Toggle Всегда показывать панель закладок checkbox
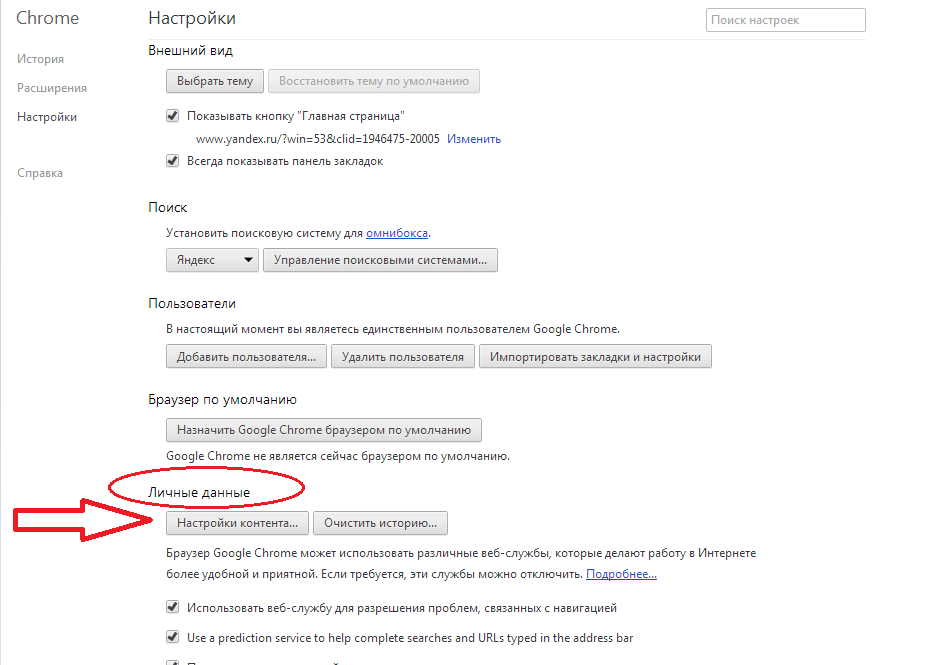This screenshot has height=665, width=937. [173, 161]
